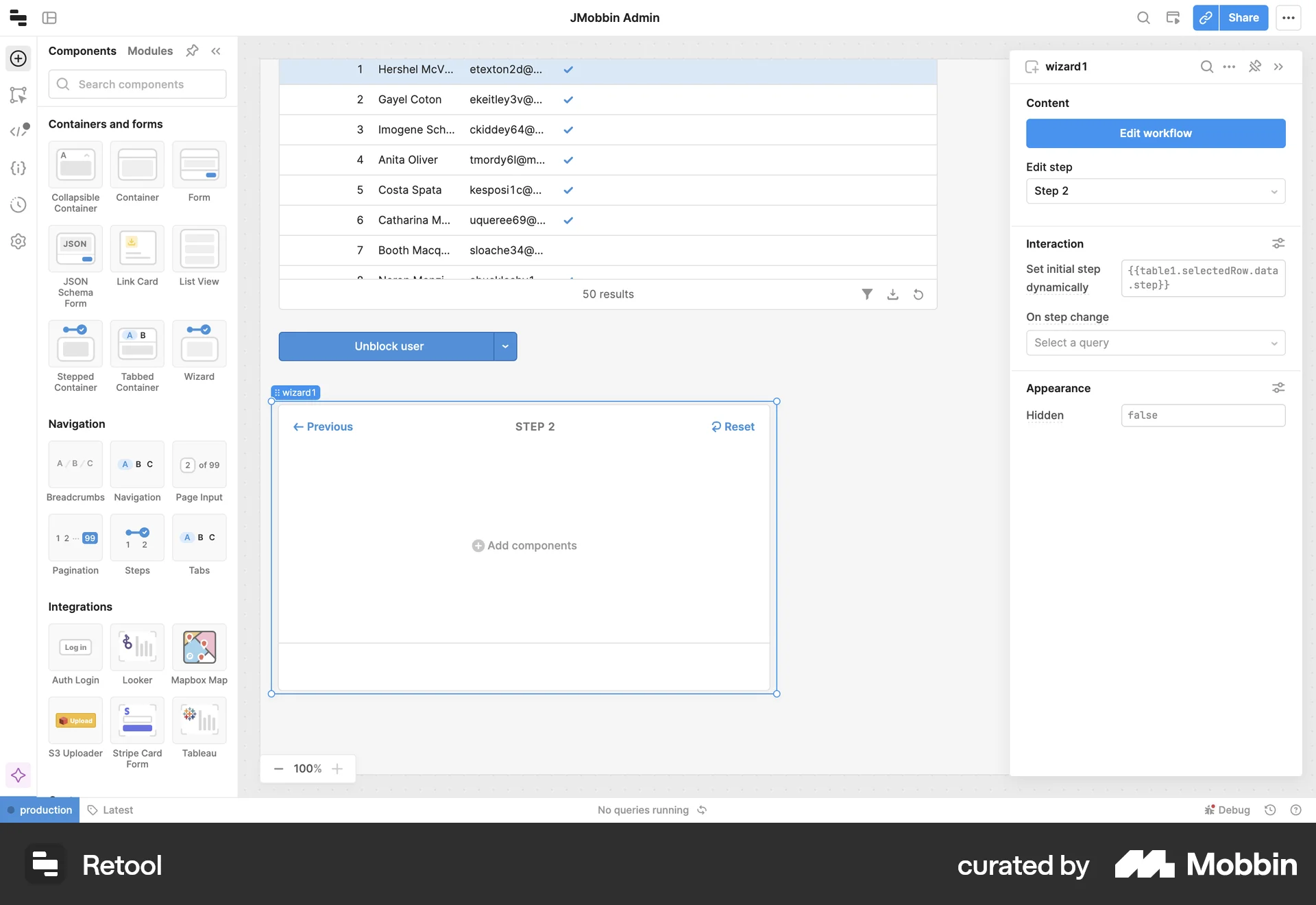Unpin the wizard1 inspector panel

coord(1254,67)
